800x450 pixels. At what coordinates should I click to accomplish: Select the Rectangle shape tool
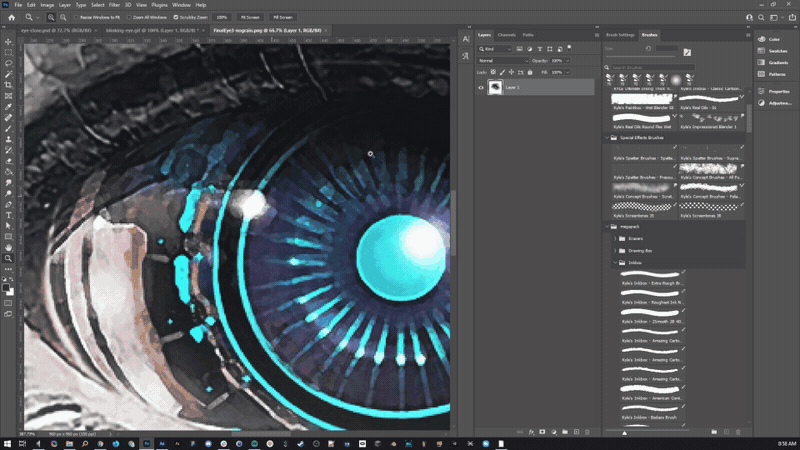[x=8, y=237]
